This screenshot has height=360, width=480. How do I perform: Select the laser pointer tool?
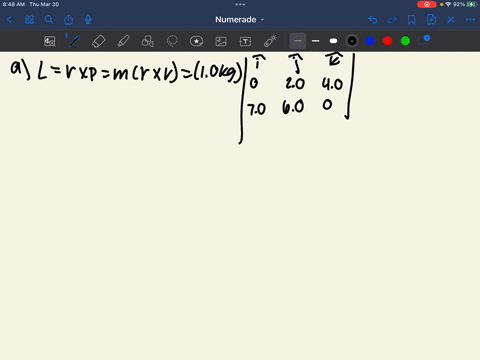[x=270, y=41]
